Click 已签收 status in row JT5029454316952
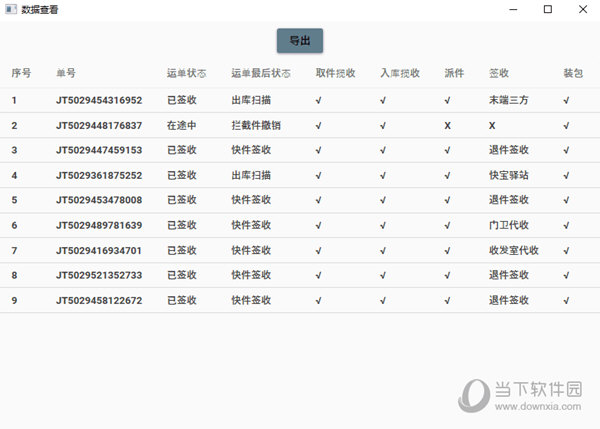The height and width of the screenshot is (429, 600). [x=182, y=100]
